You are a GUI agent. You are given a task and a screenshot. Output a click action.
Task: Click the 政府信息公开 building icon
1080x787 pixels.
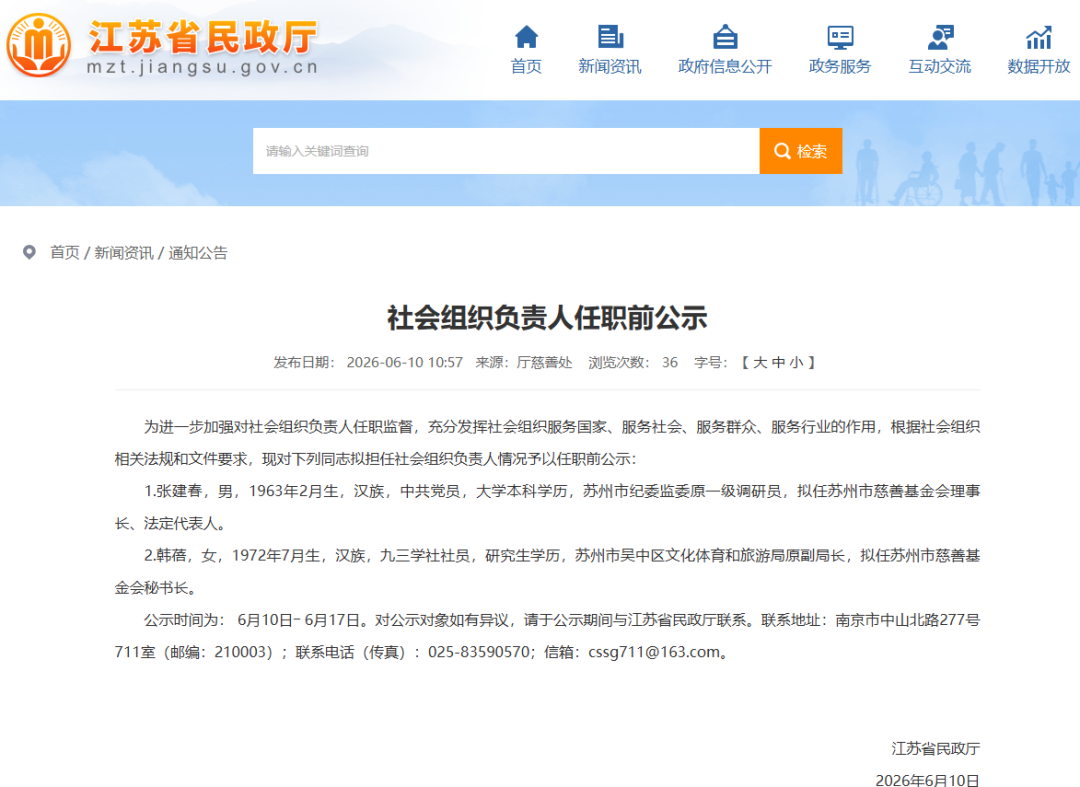pyautogui.click(x=725, y=36)
